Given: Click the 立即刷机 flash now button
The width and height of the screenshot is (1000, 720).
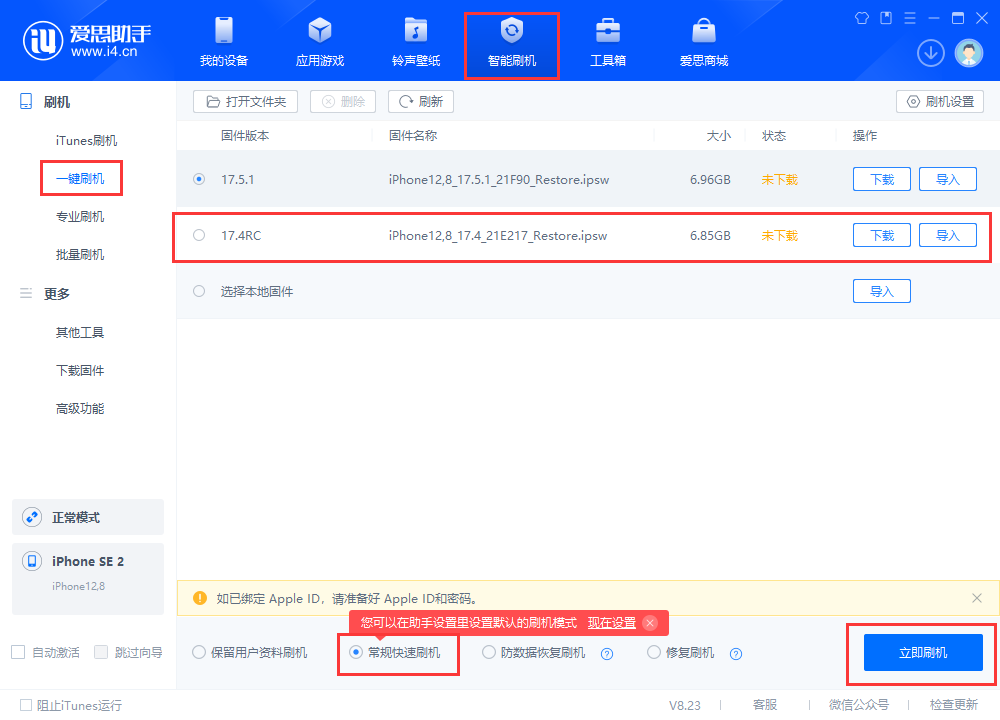Looking at the screenshot, I should point(923,652).
